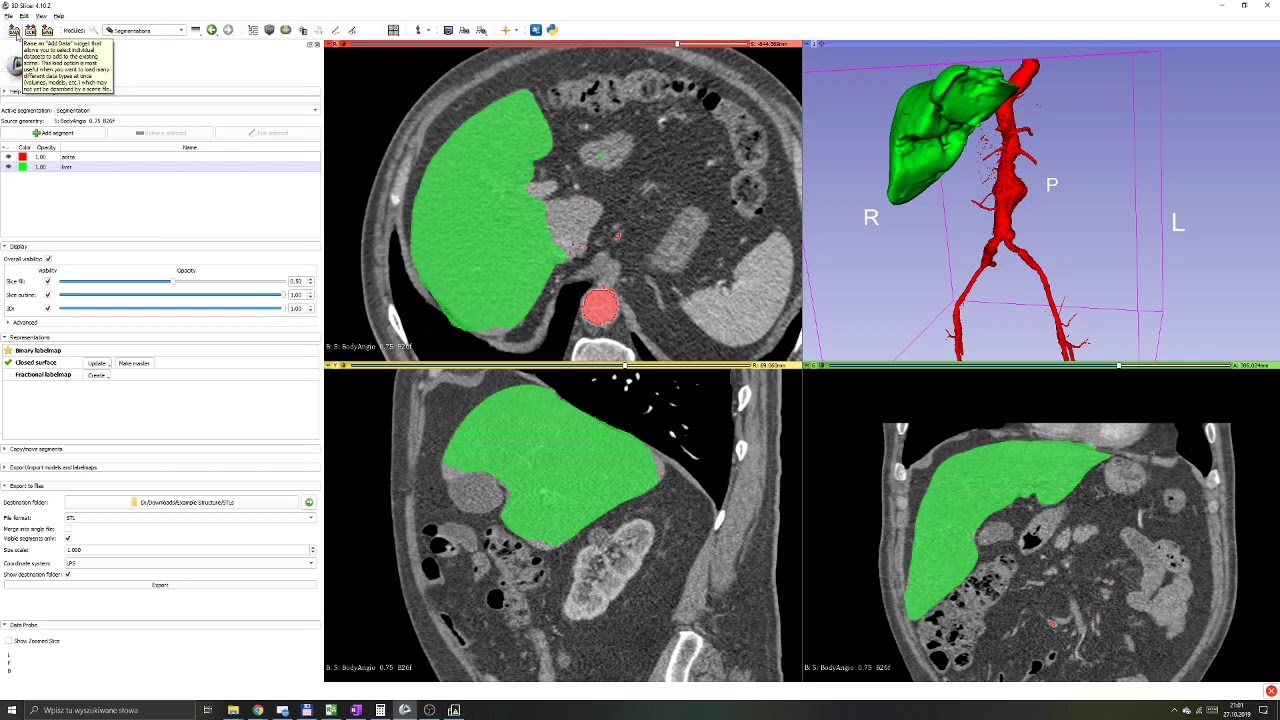
Task: Open the Volume Rendering cube icon
Action: coord(269,30)
